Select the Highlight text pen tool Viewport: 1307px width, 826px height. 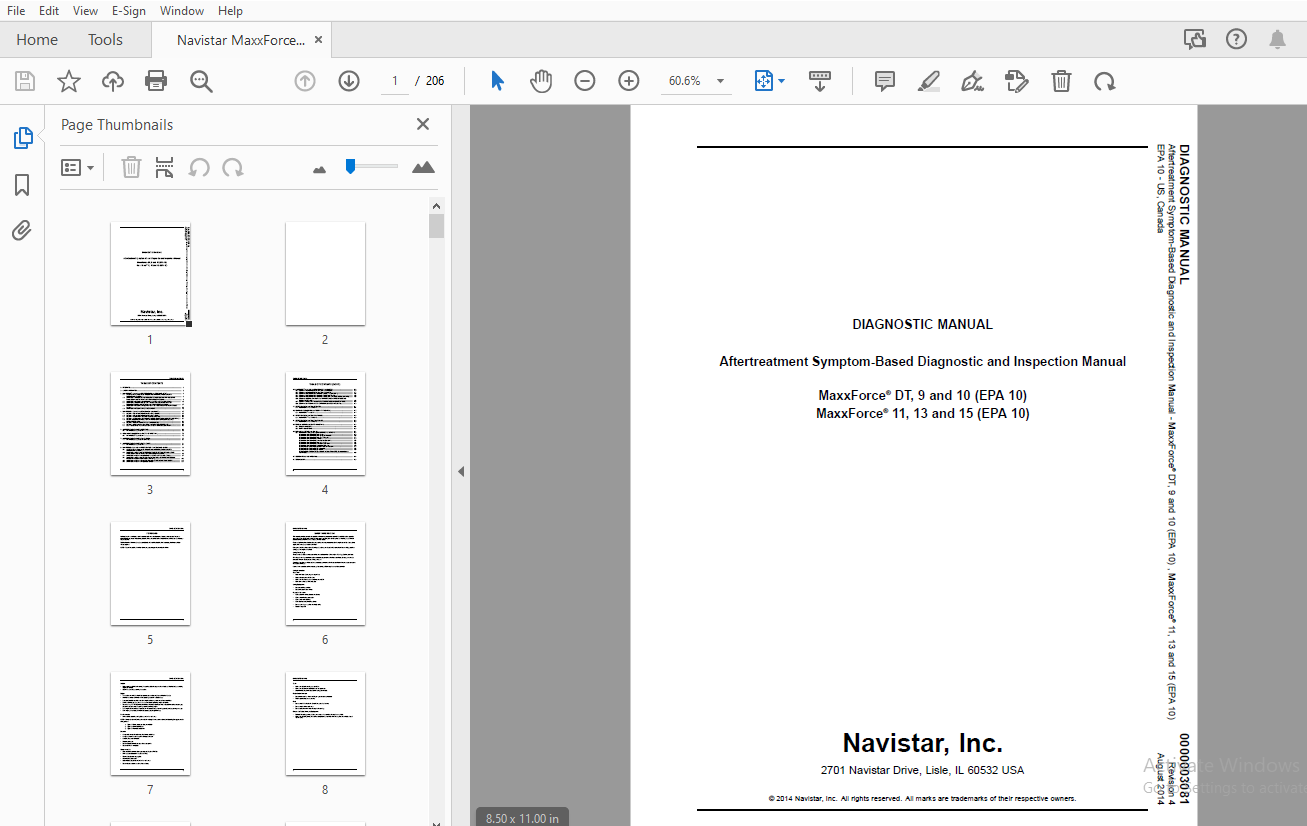point(929,81)
